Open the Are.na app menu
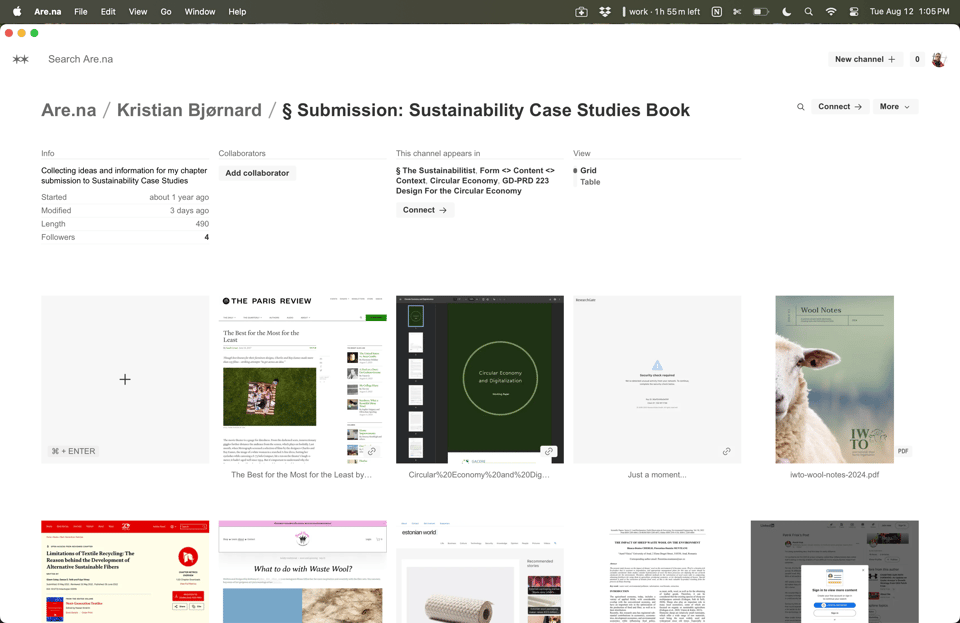The width and height of the screenshot is (960, 623). coord(48,12)
